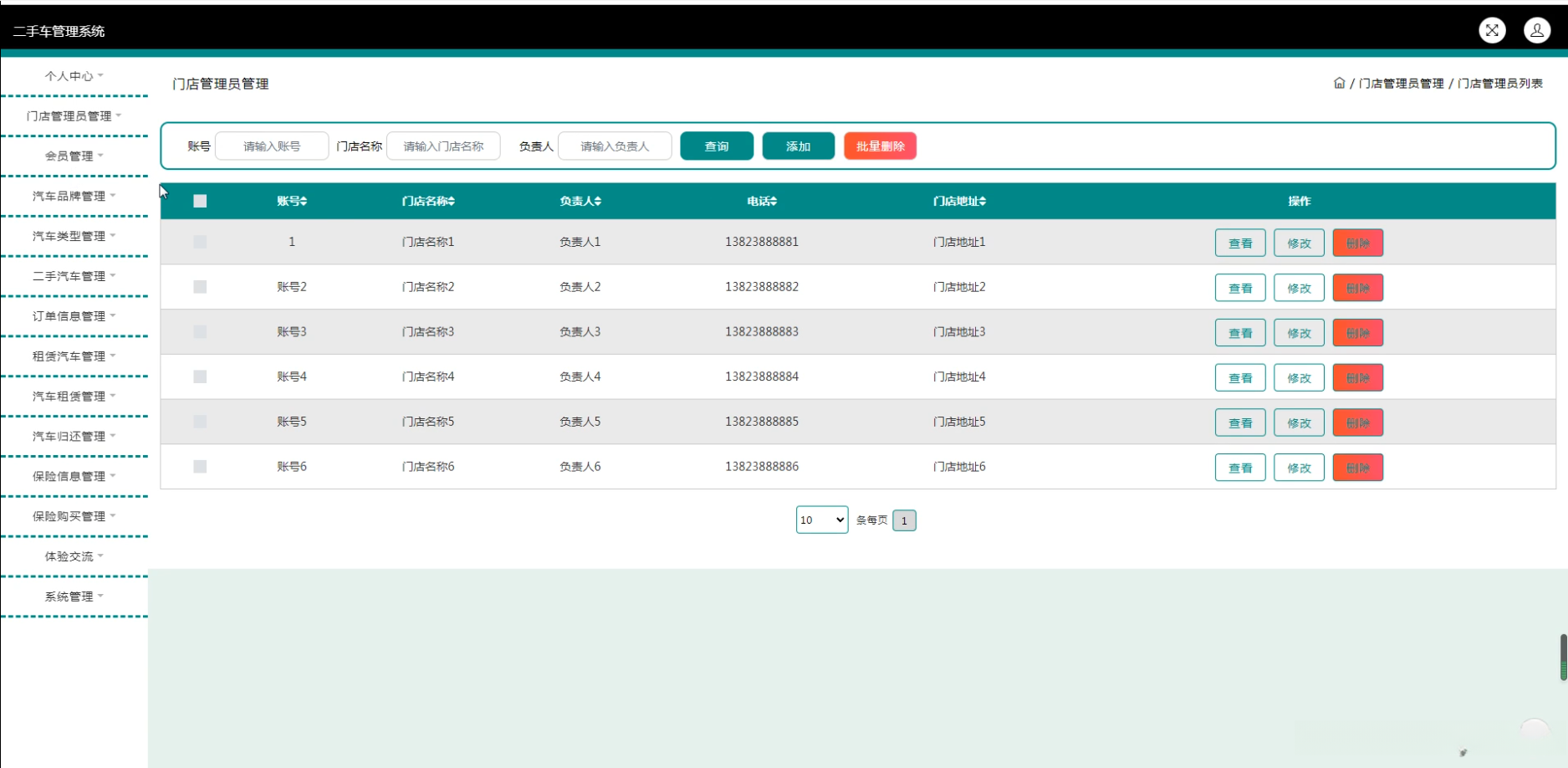The width and height of the screenshot is (1568, 768).
Task: Open 保险购买管理 in the sidebar
Action: pyautogui.click(x=74, y=516)
